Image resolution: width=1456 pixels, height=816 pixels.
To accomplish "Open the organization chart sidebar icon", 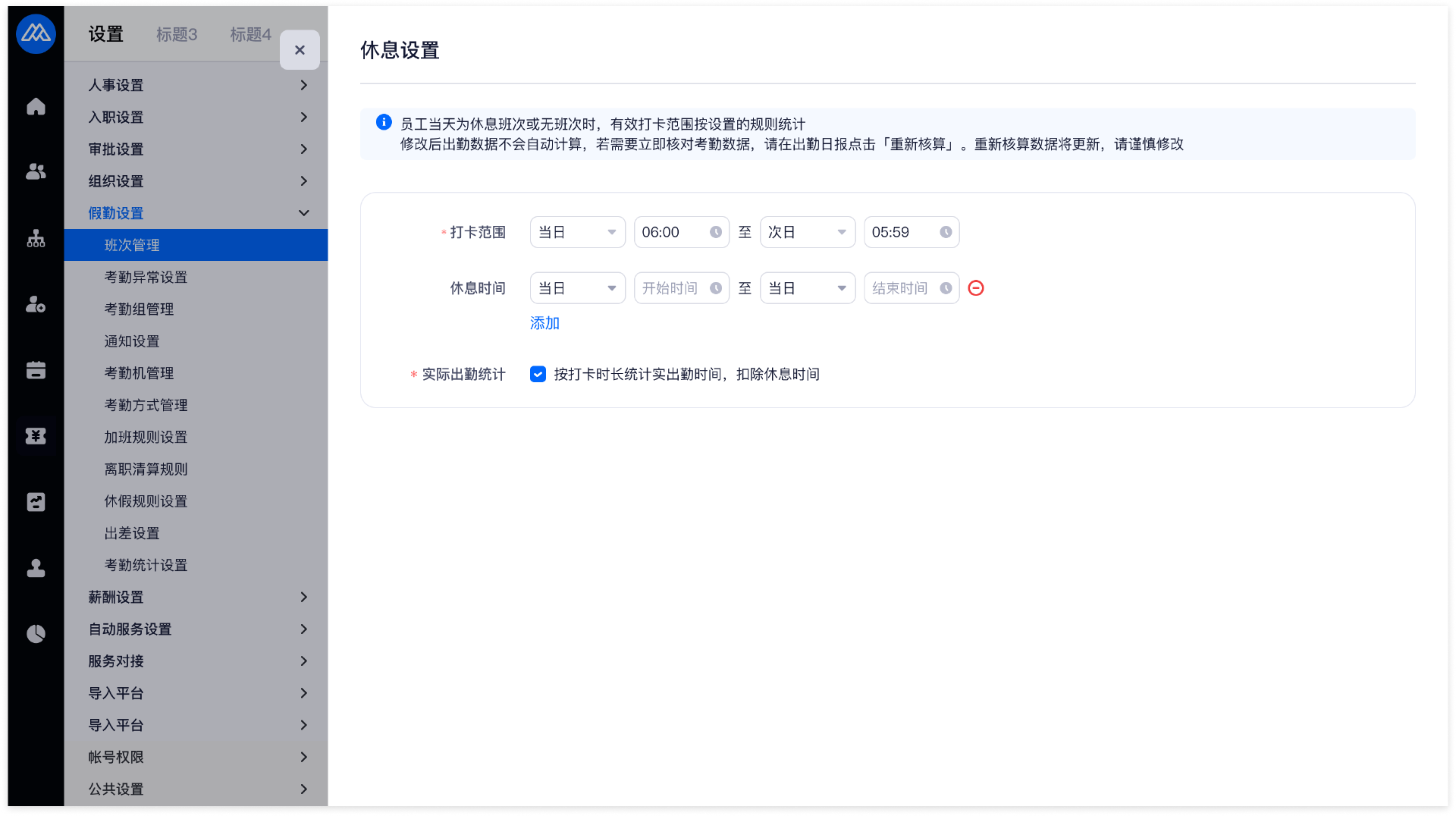I will tap(36, 239).
